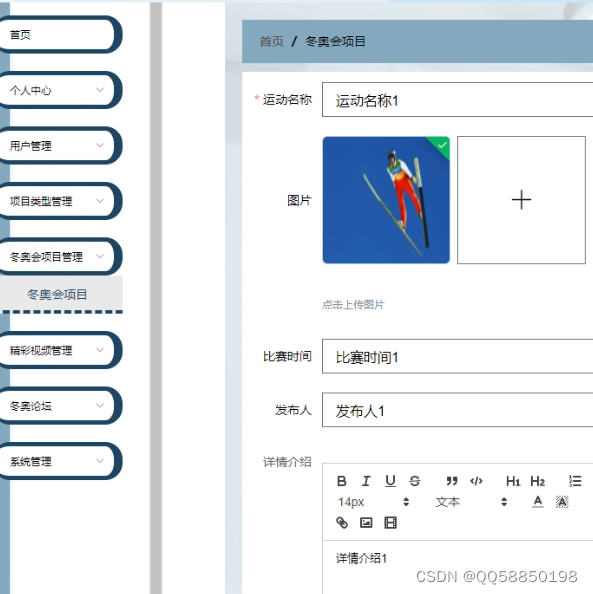Open the 文本 paragraph style dropdown
This screenshot has width=593, height=594.
471,502
